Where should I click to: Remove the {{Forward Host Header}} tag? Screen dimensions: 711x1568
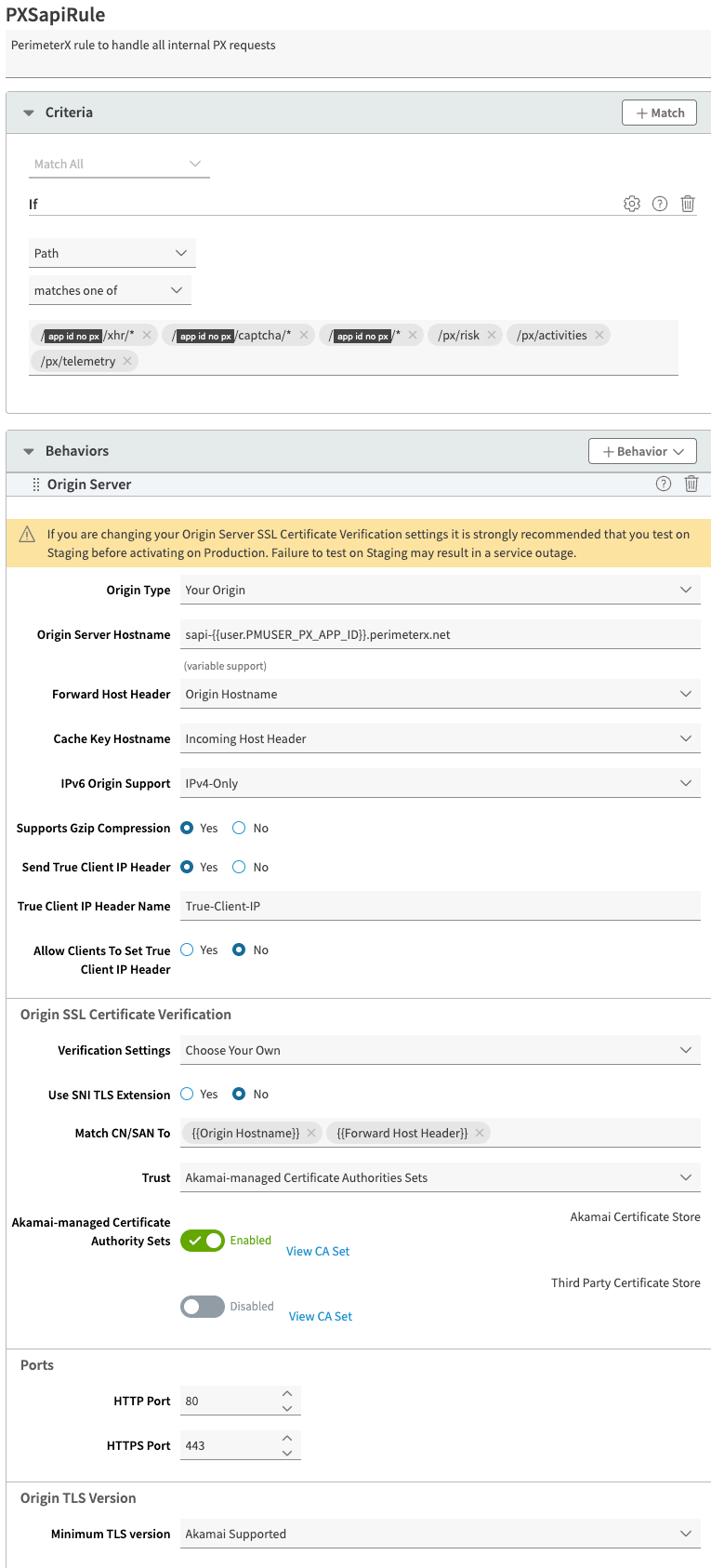tap(480, 1133)
